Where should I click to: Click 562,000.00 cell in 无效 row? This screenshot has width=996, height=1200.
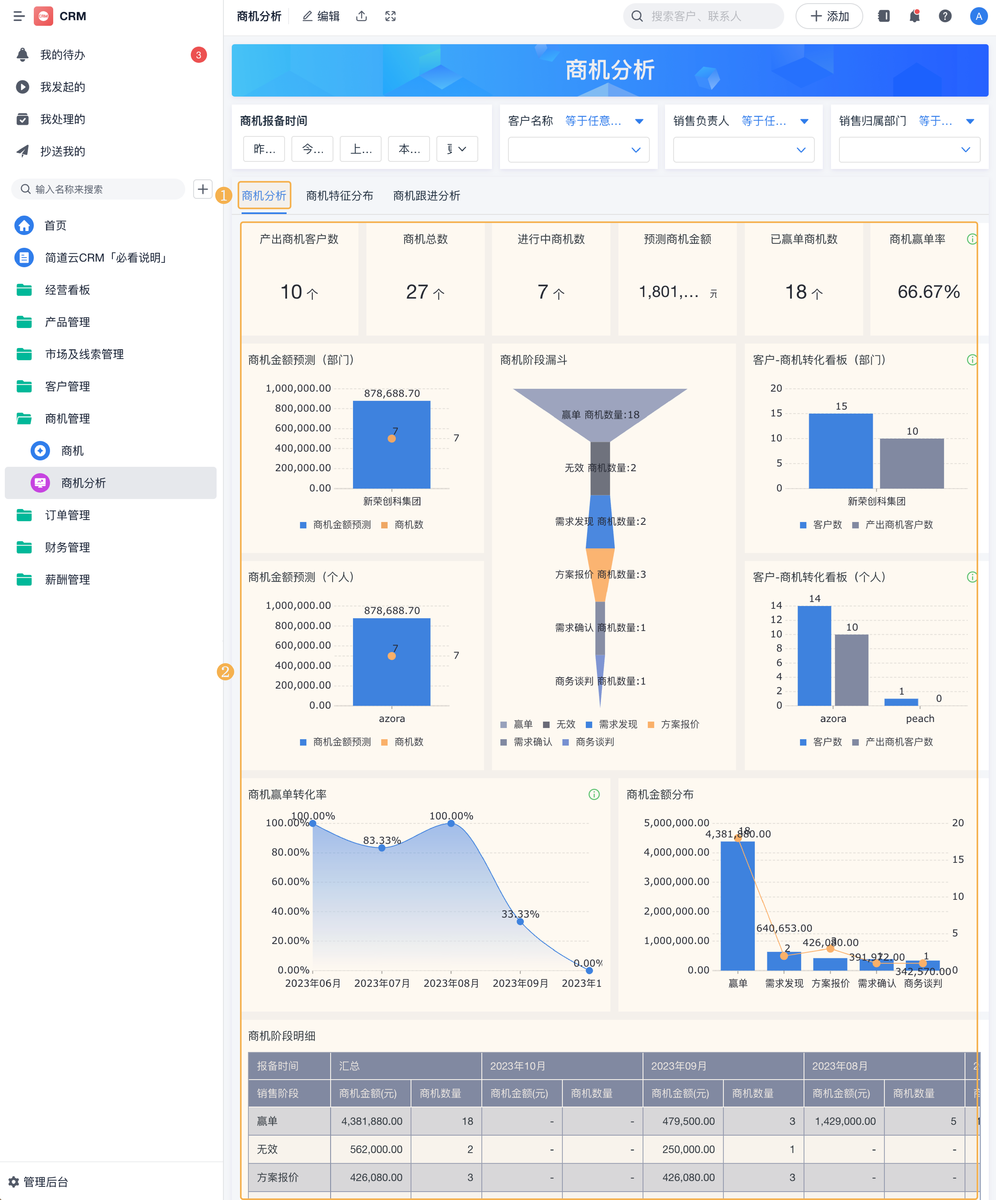click(x=370, y=1149)
